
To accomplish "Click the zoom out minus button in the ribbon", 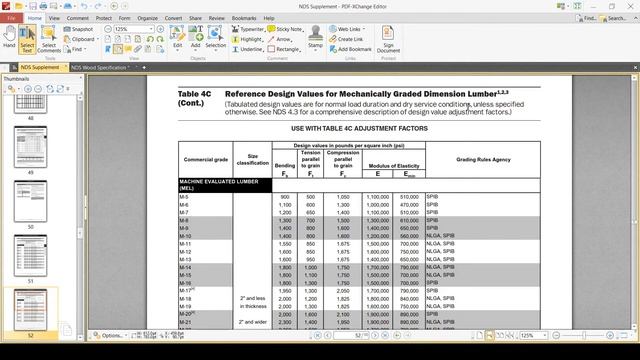I will tap(108, 29).
